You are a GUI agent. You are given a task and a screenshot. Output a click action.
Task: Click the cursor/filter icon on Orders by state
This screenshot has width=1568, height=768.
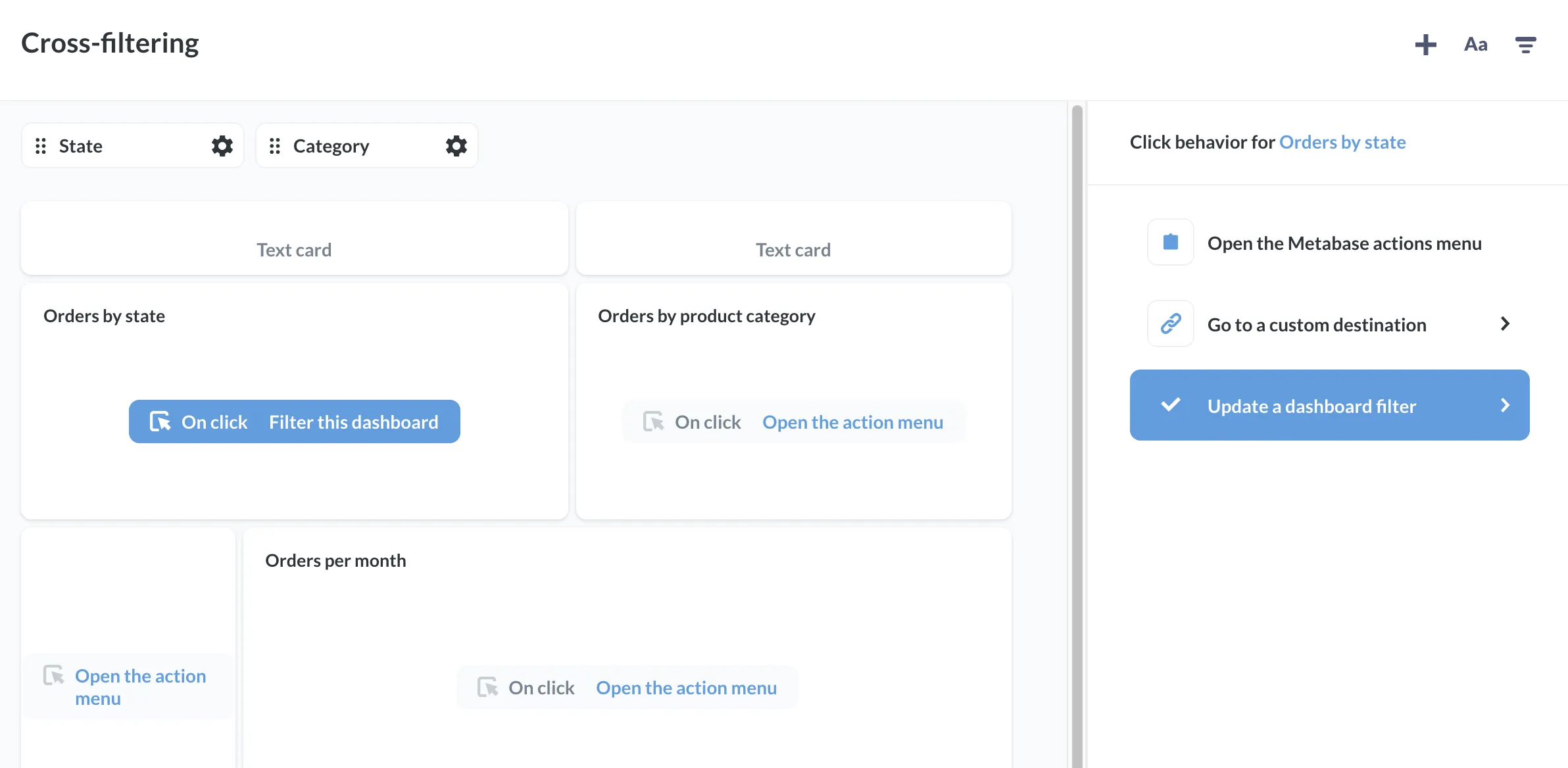coord(159,421)
